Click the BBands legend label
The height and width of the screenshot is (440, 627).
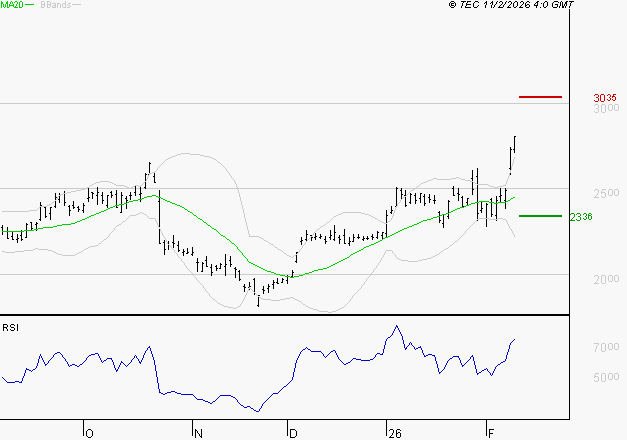[56, 5]
